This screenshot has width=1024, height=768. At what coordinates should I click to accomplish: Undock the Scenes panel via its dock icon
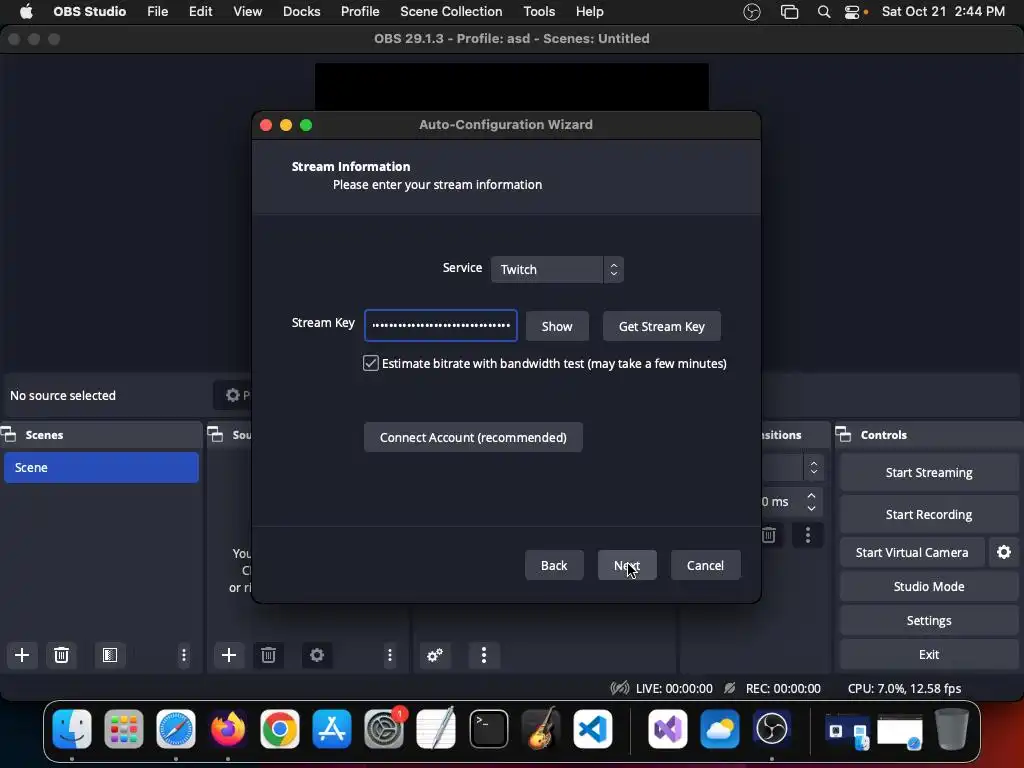8,434
